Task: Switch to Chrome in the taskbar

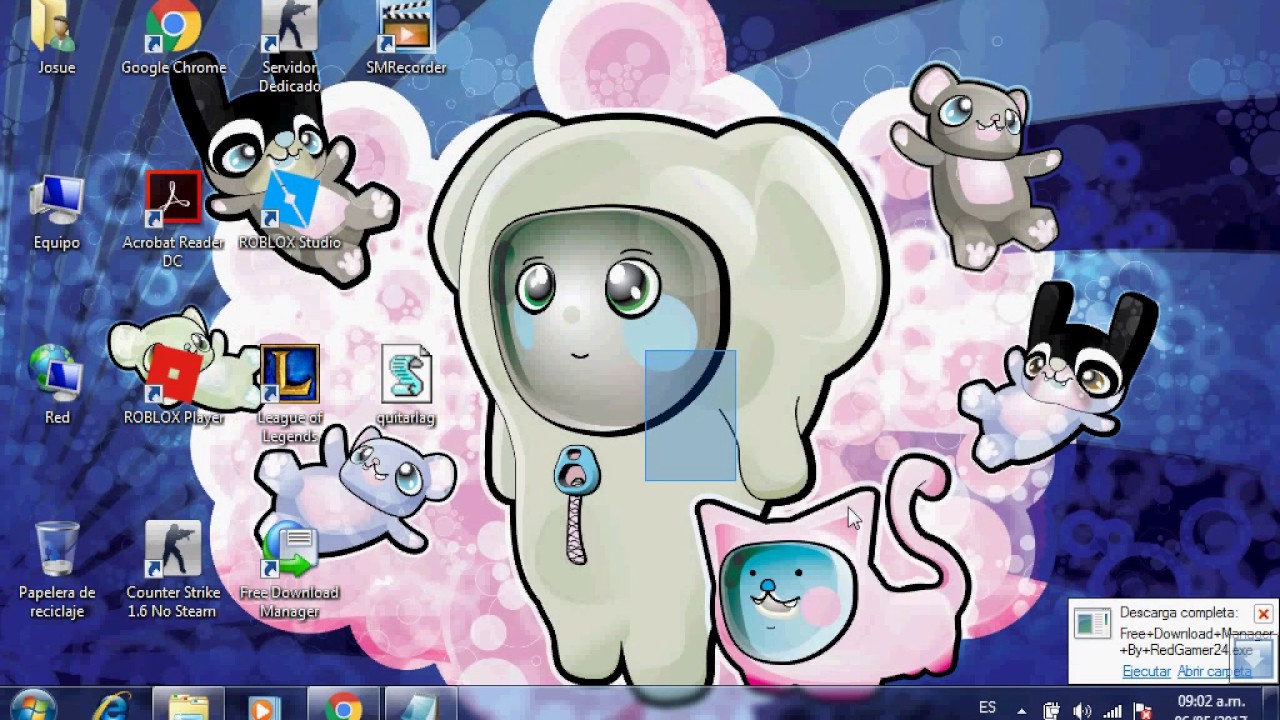Action: click(x=343, y=706)
